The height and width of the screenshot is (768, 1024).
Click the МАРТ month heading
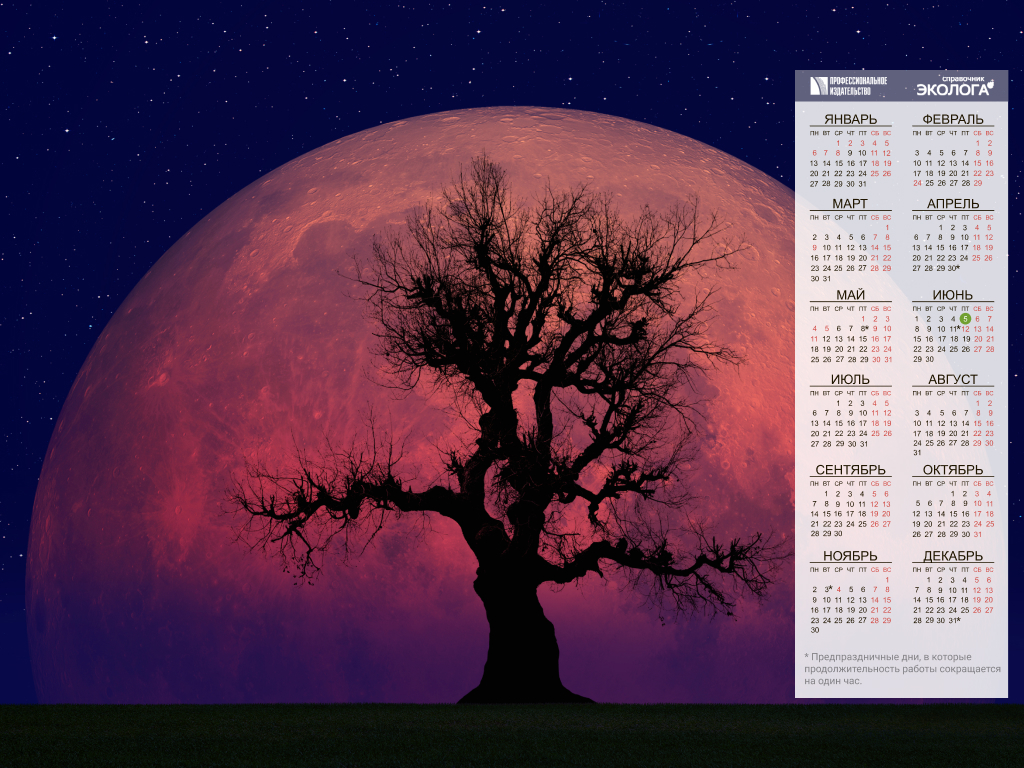[850, 203]
